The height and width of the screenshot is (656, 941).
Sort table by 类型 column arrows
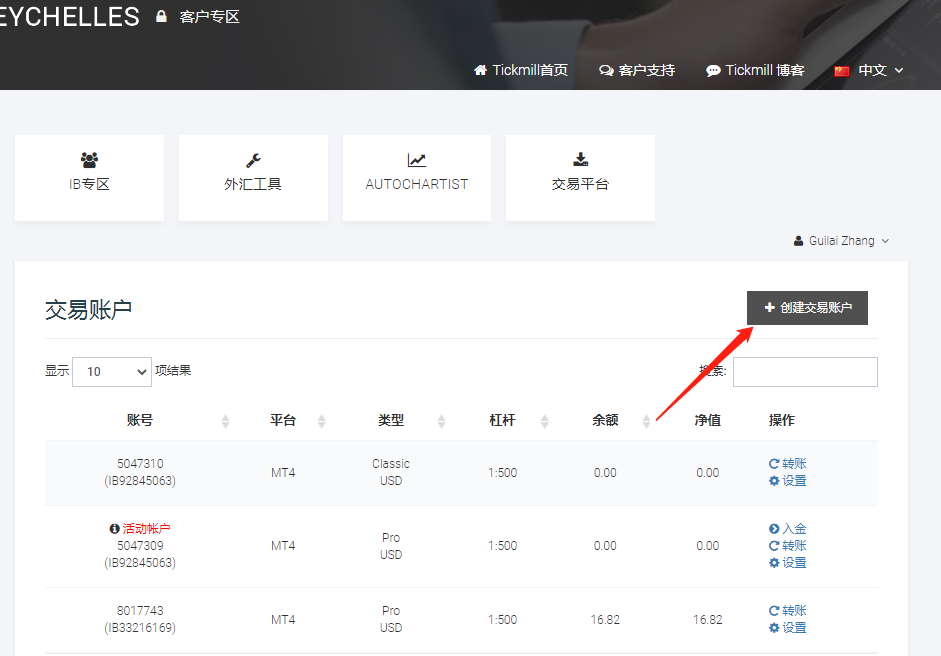(441, 421)
